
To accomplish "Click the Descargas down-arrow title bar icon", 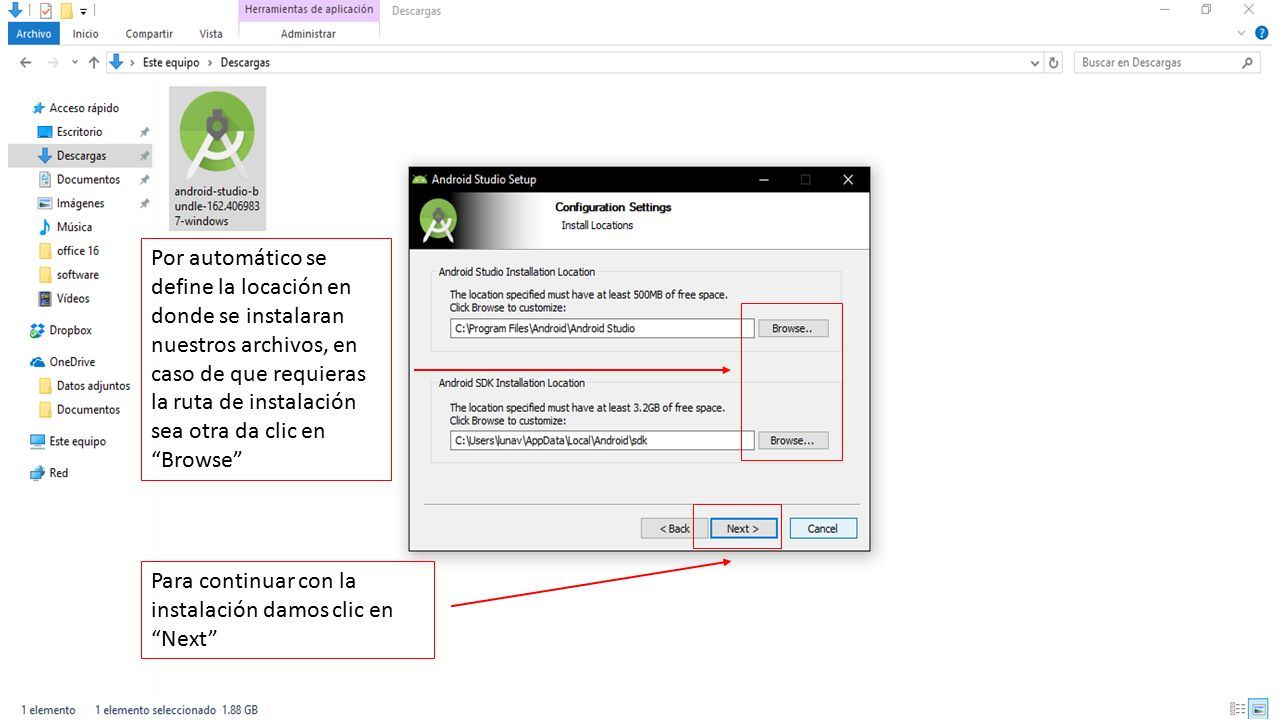I will pos(15,11).
